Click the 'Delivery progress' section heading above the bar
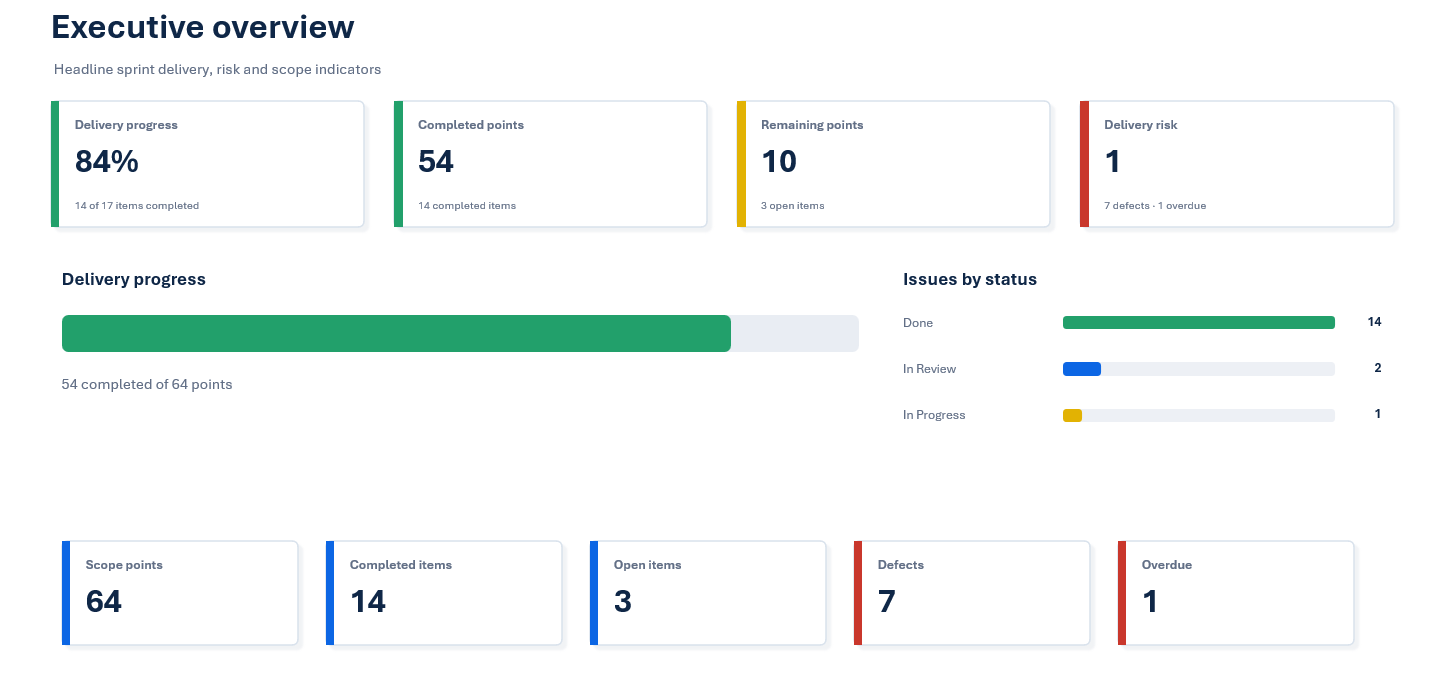The height and width of the screenshot is (698, 1445). point(134,280)
